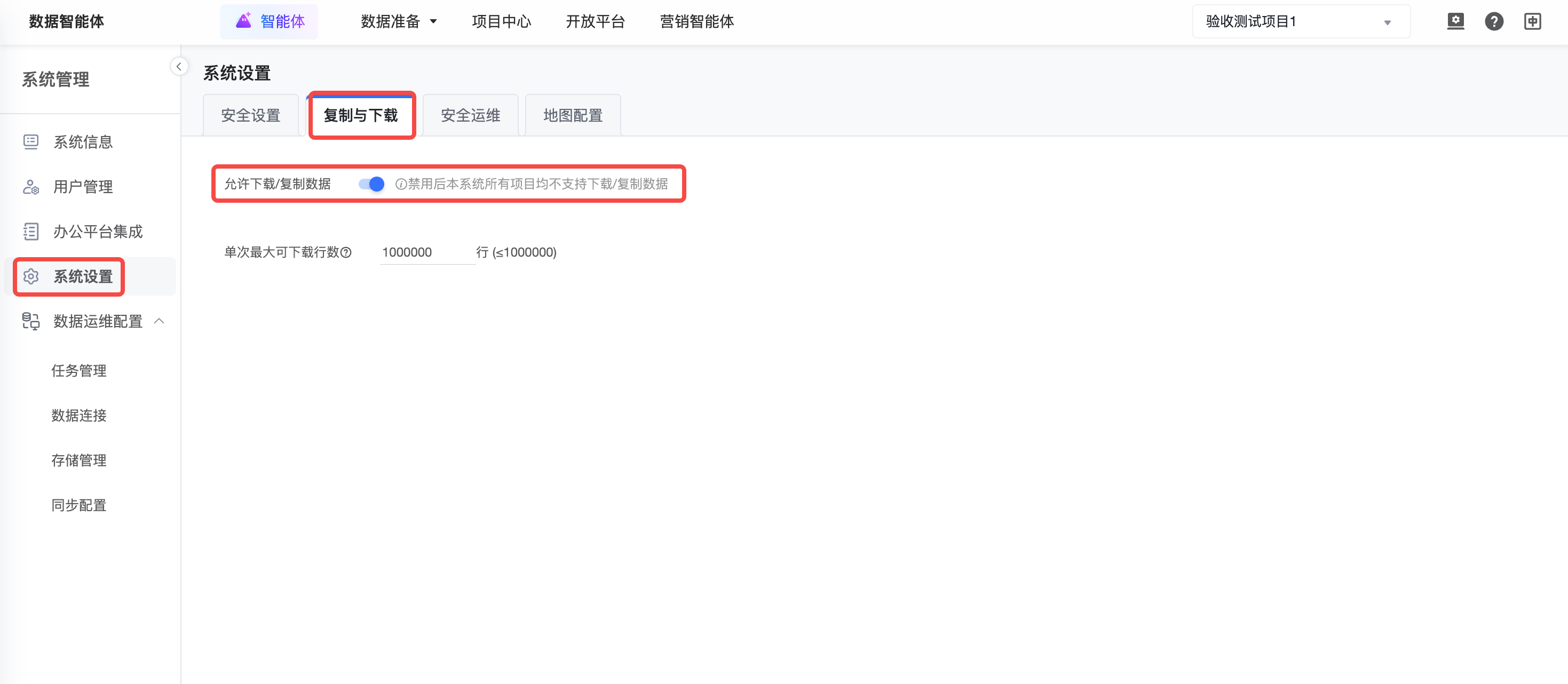Open 任务管理 submenu item
1568x684 pixels.
click(x=79, y=371)
